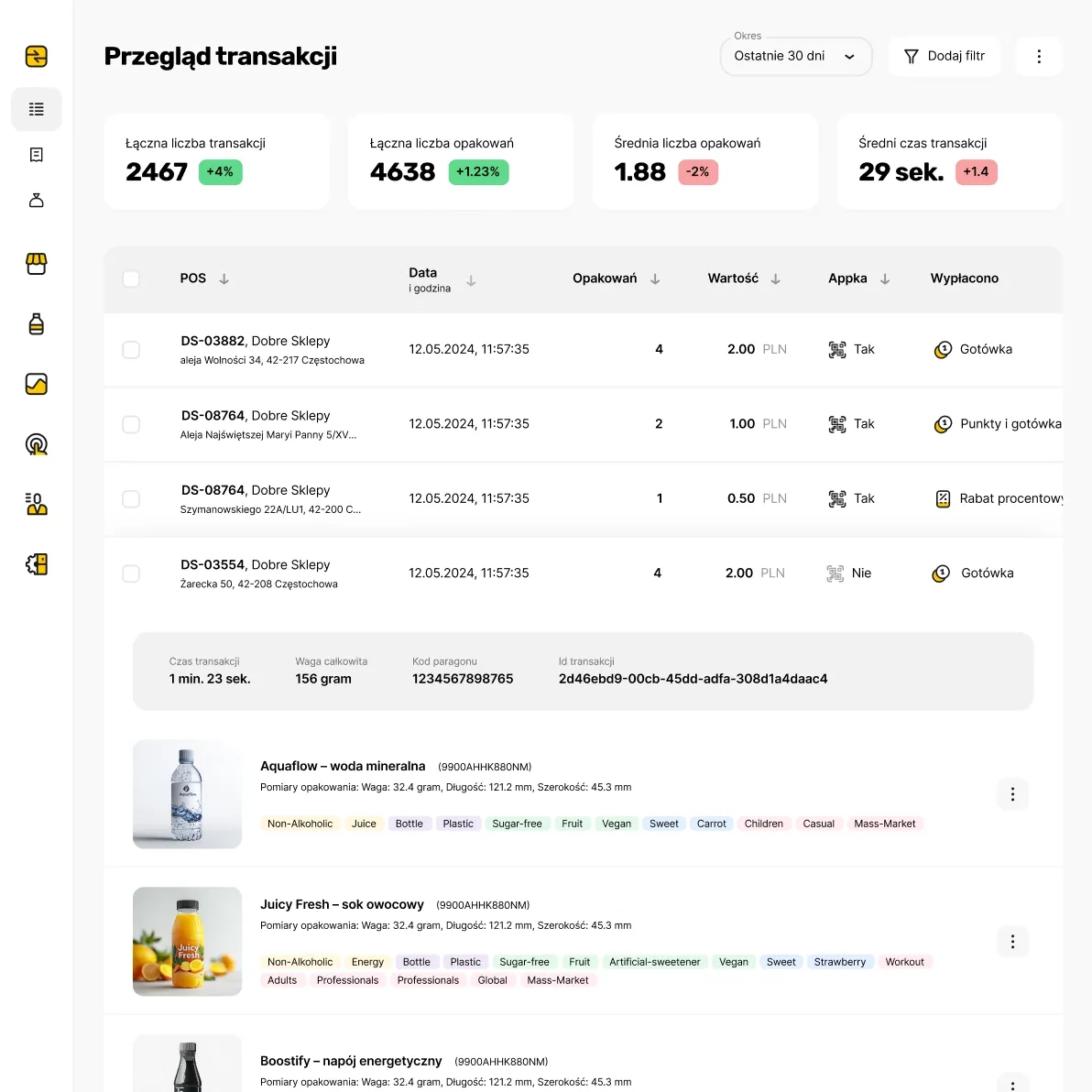Click the +1.4 badge on average transaction time
The width and height of the screenshot is (1092, 1092).
(x=976, y=172)
